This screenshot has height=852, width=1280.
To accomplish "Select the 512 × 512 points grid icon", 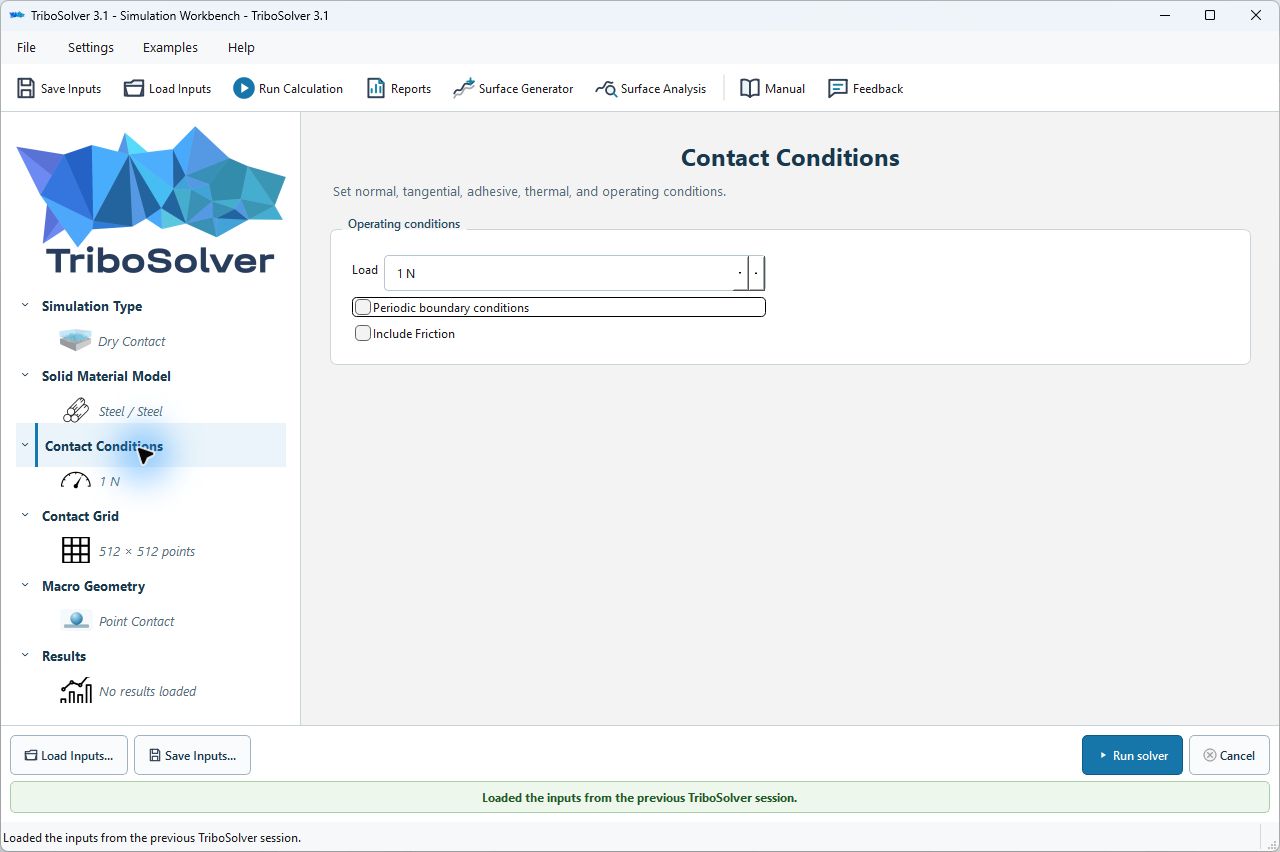I will (x=75, y=551).
